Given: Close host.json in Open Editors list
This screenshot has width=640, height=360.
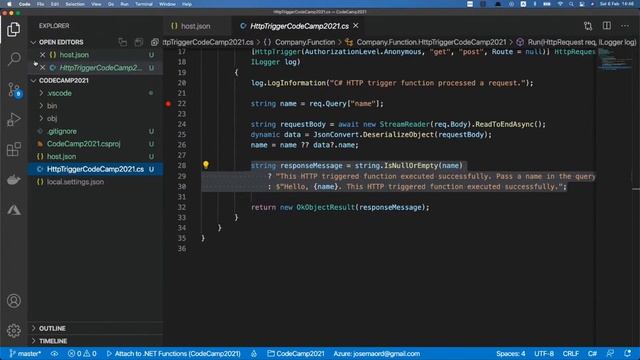Looking at the screenshot, I should point(42,55).
